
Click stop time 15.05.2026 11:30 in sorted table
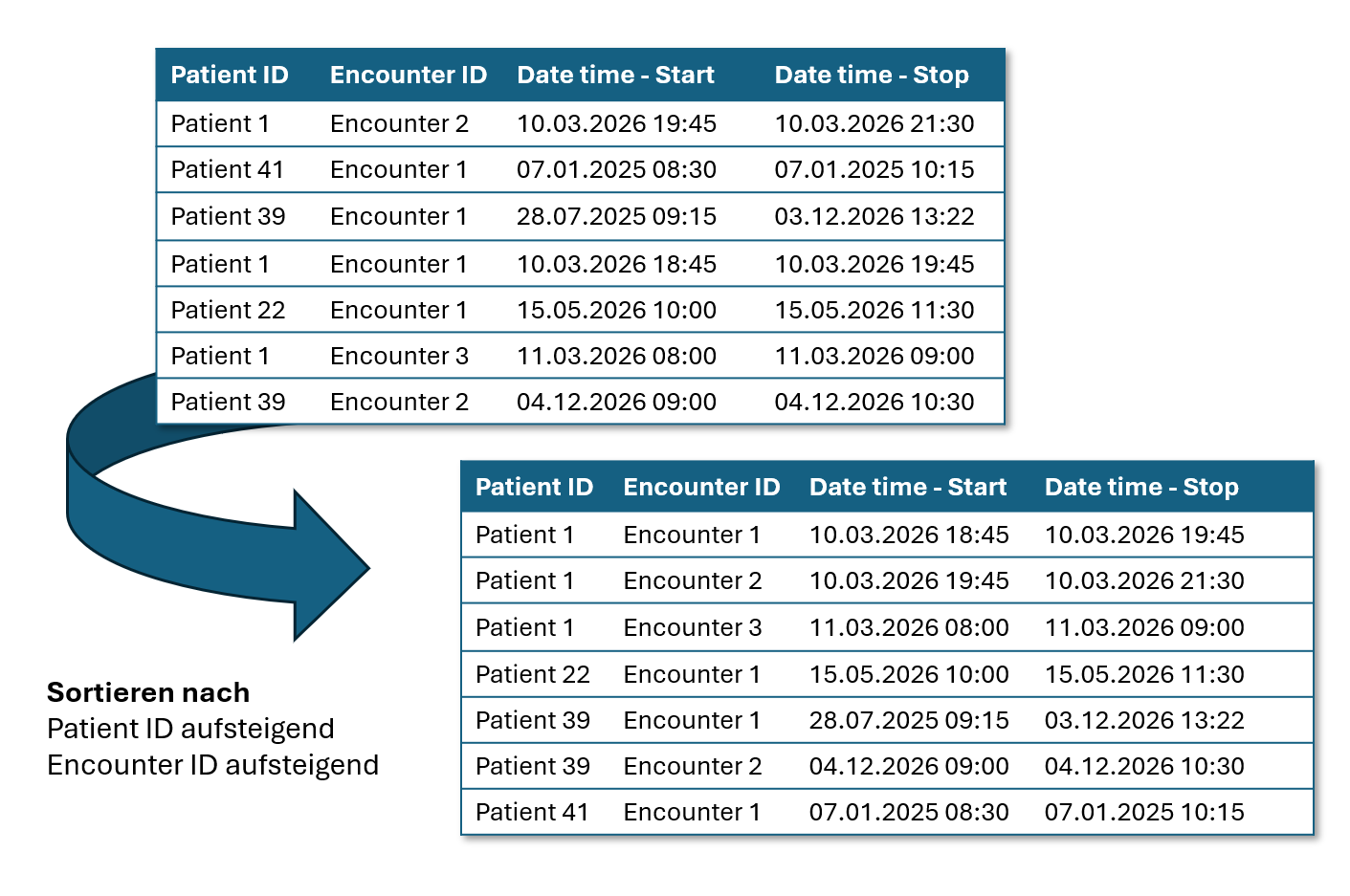(x=1143, y=675)
